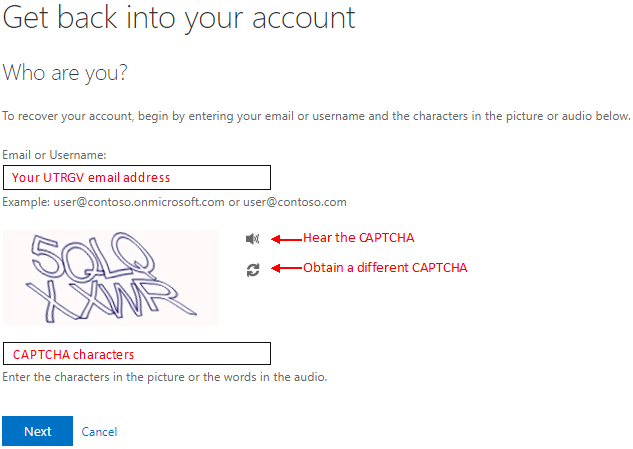Refresh the CAPTCHA with the circular arrows icon
The width and height of the screenshot is (633, 449).
[253, 270]
